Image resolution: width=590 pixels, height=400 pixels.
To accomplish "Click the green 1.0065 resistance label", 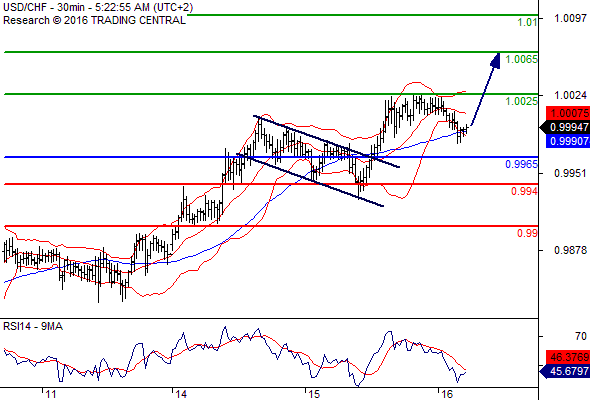I will (x=522, y=59).
